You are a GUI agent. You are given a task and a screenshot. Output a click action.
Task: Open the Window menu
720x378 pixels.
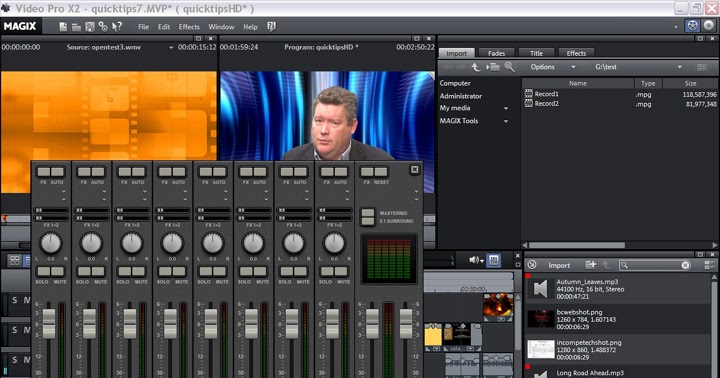[x=221, y=27]
